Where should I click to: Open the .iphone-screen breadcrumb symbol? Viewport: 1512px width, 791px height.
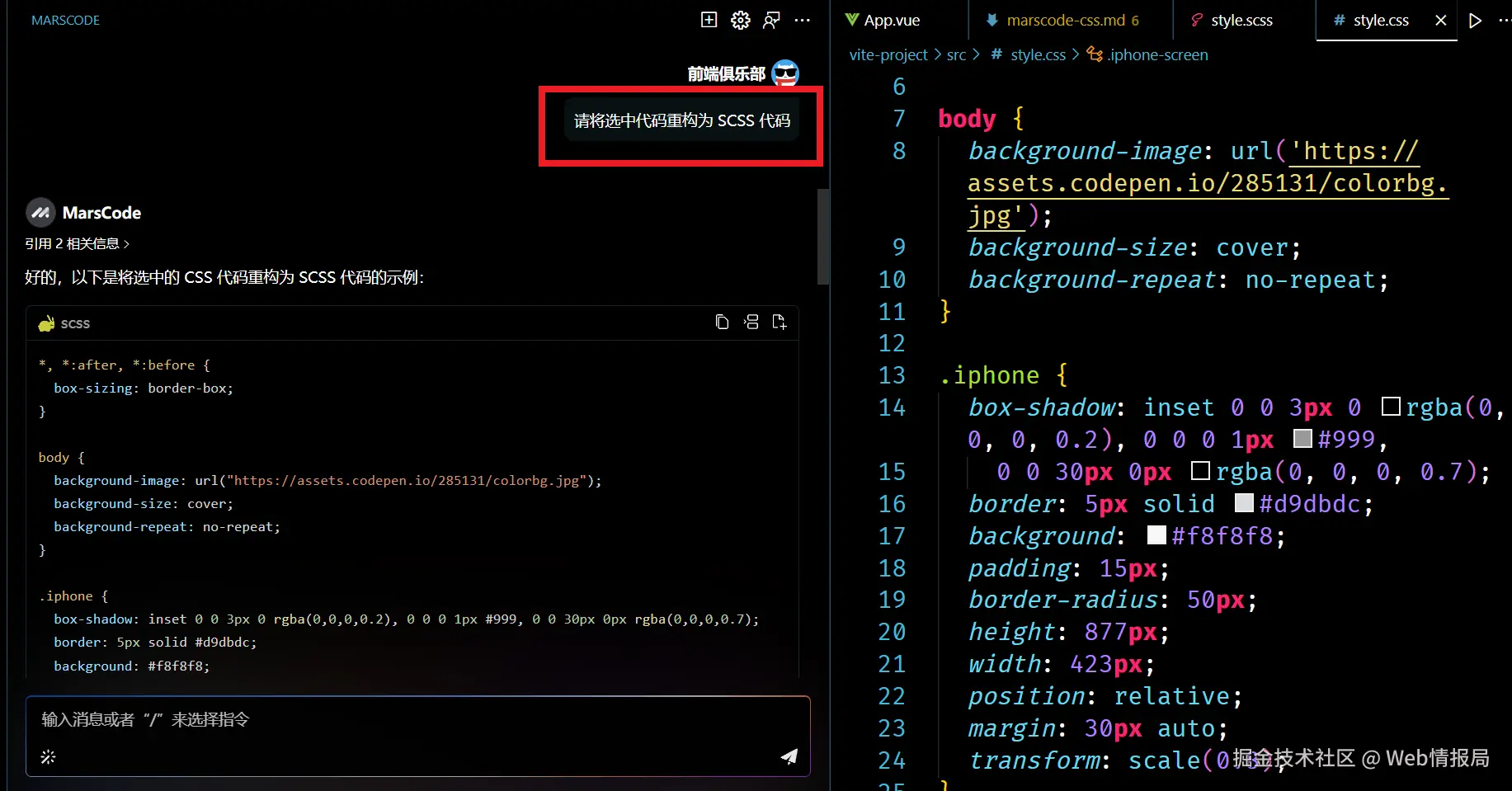[1147, 55]
